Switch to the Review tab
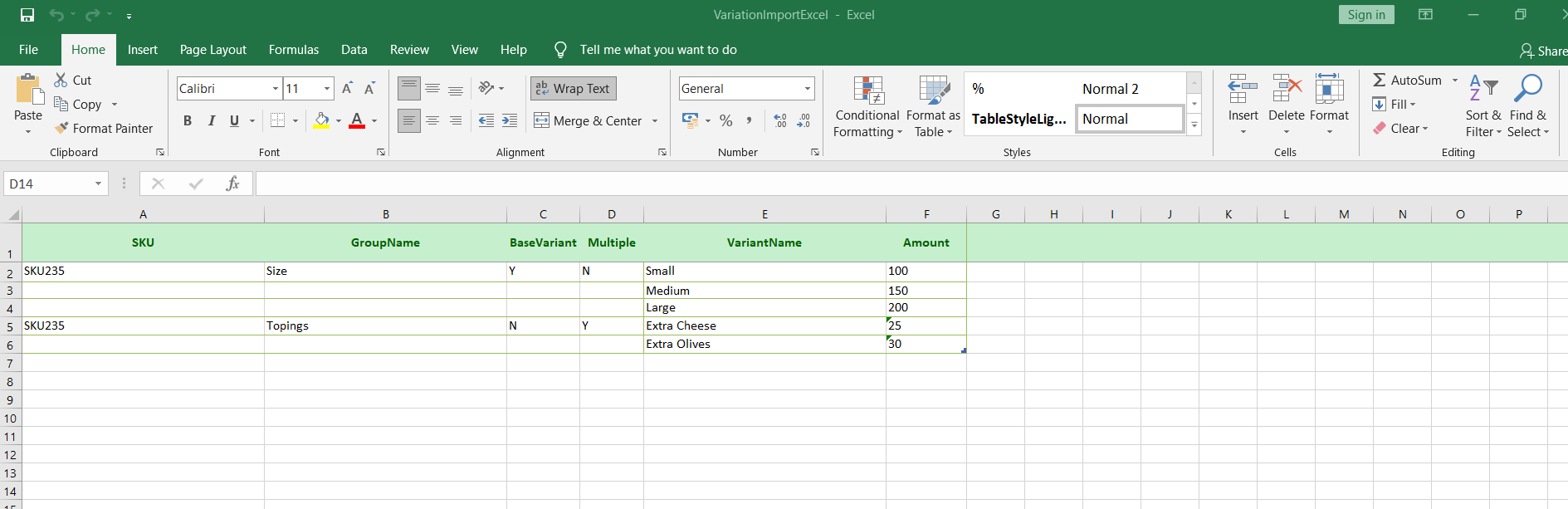The width and height of the screenshot is (1568, 509). pyautogui.click(x=409, y=50)
